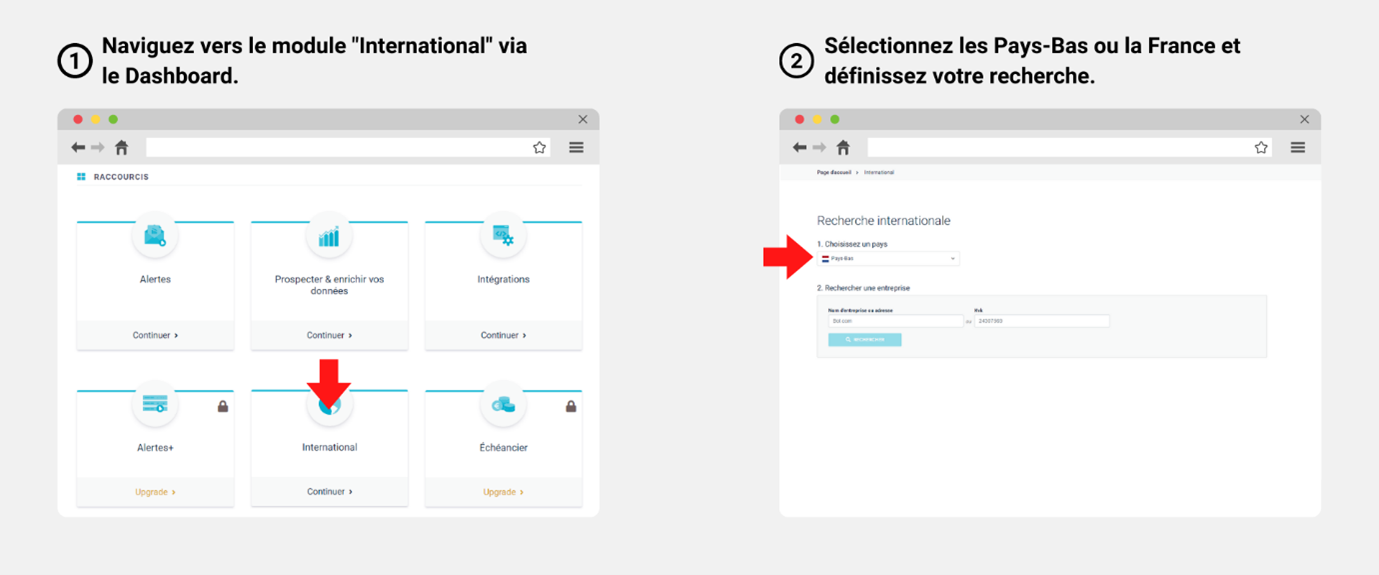Open the Intégrations code-gear icon
The height and width of the screenshot is (575, 1379).
pos(503,237)
